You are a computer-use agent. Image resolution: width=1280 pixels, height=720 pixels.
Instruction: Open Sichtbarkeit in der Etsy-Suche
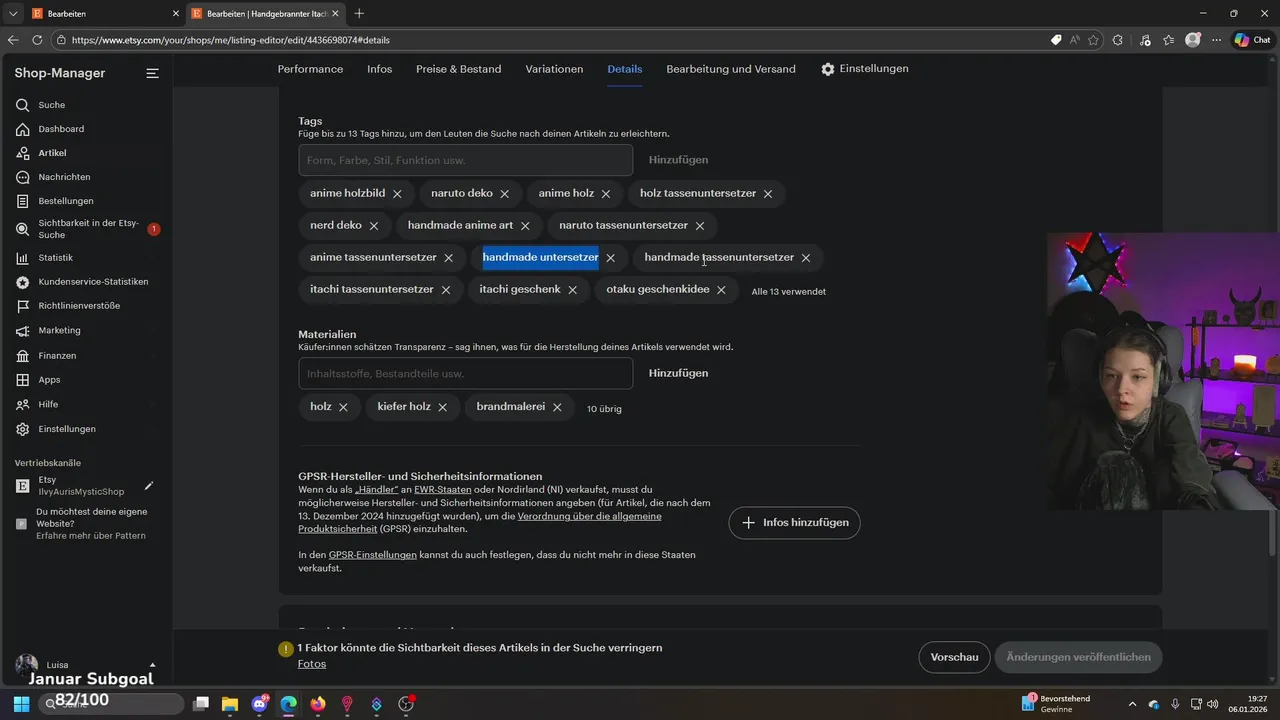click(x=86, y=229)
